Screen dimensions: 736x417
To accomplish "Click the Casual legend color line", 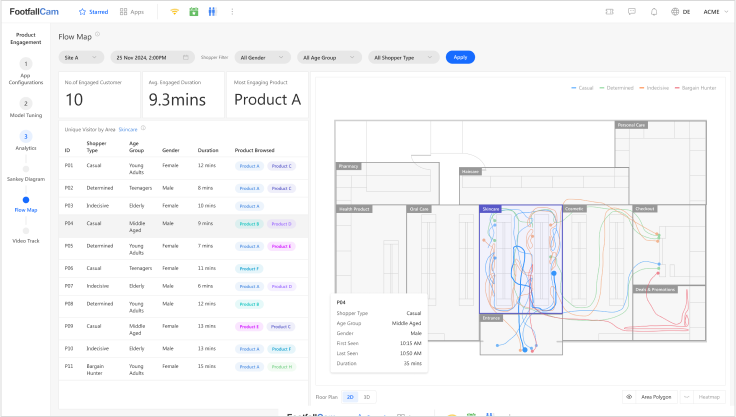I will tap(574, 88).
